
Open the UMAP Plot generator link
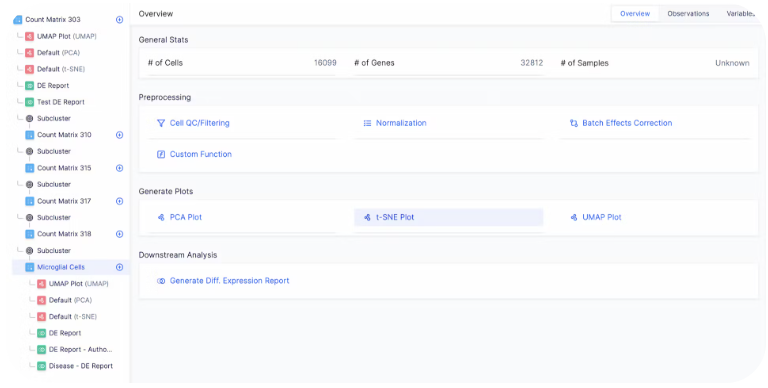coord(601,217)
